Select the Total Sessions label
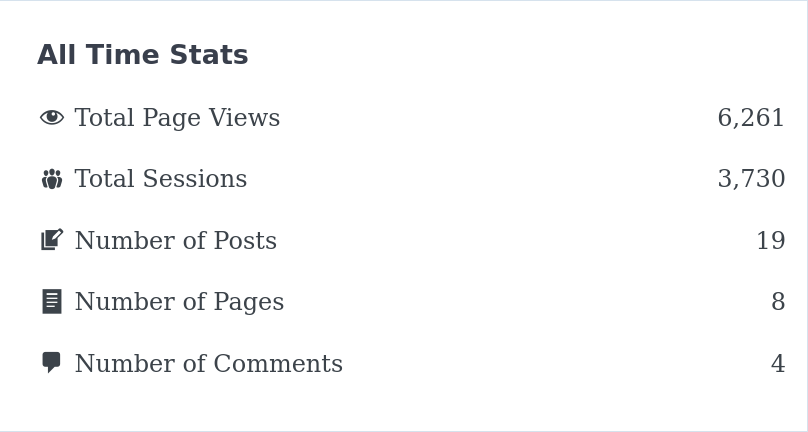808x432 pixels. click(x=161, y=179)
